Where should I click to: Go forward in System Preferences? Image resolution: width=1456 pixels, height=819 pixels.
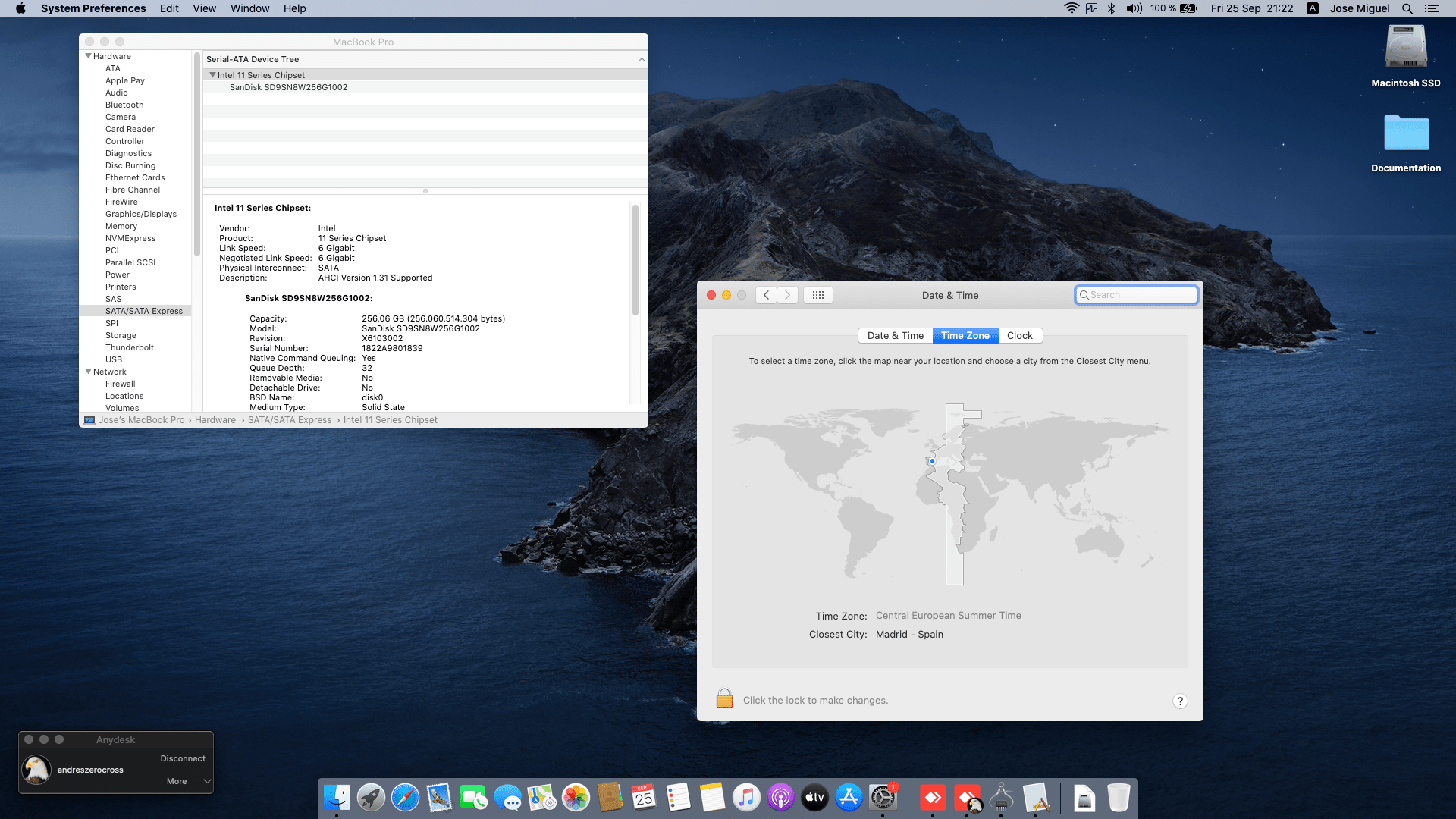point(788,295)
